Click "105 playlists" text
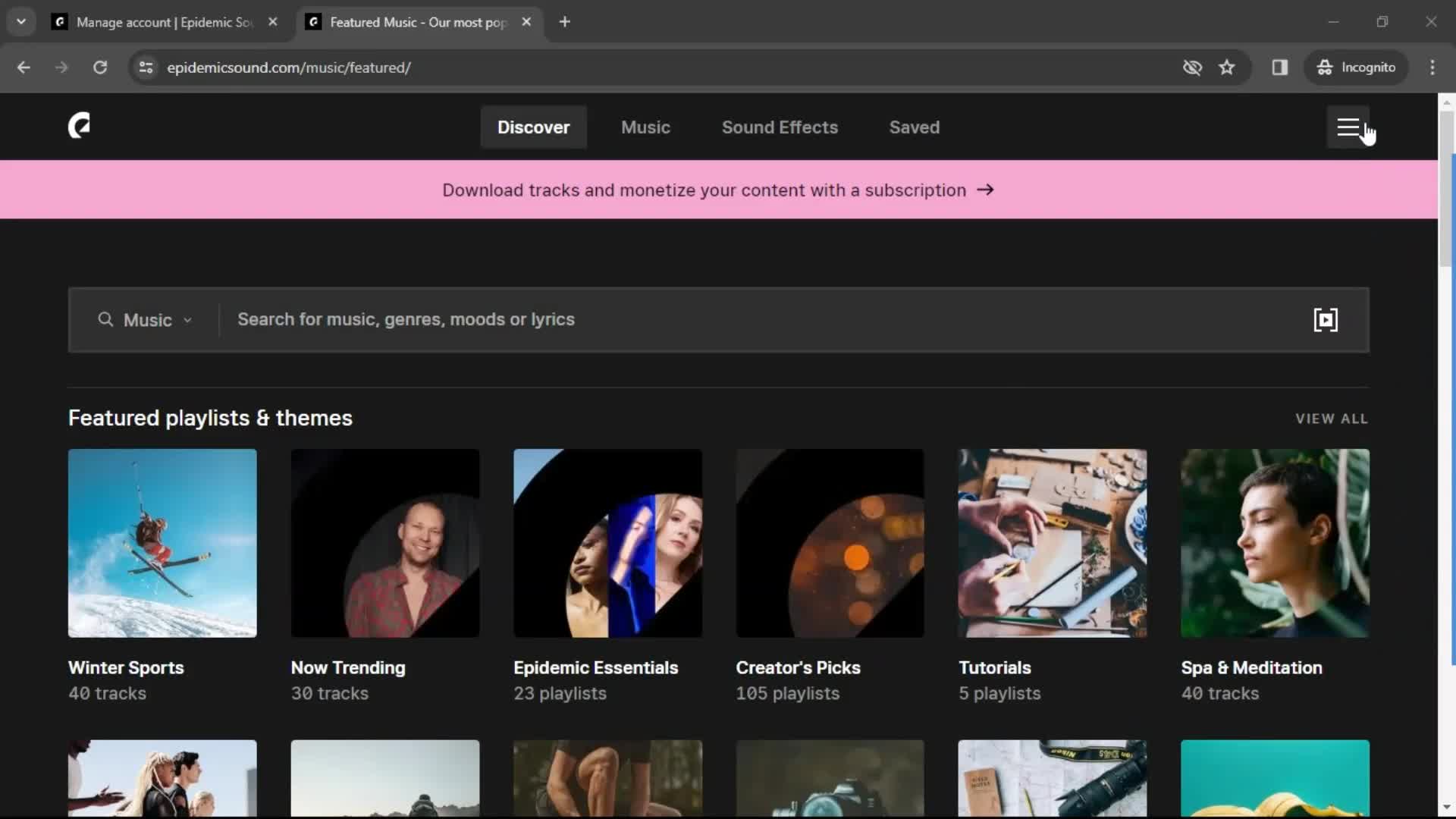 click(787, 693)
